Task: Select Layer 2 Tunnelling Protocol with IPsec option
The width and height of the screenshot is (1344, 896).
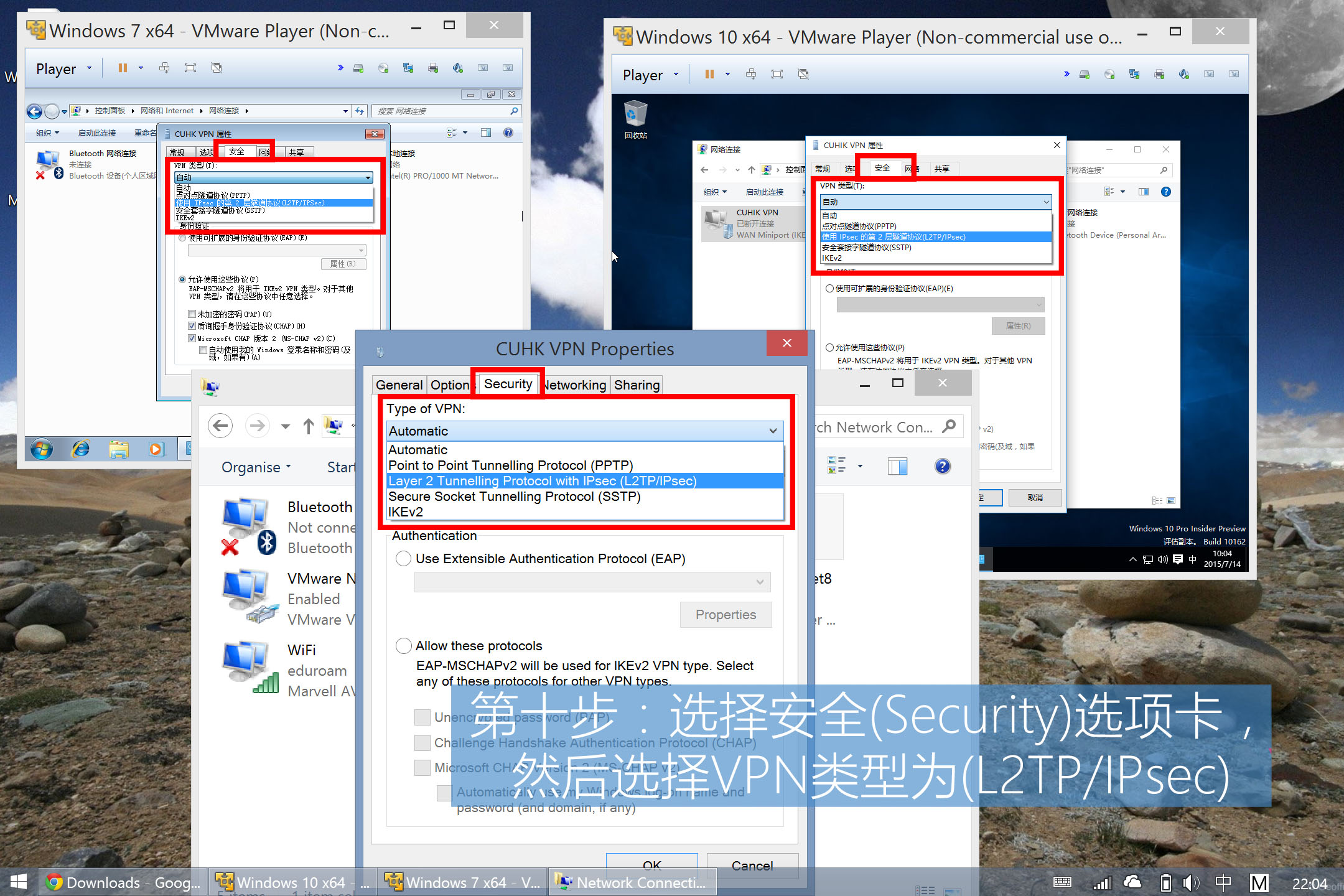Action: 585,481
